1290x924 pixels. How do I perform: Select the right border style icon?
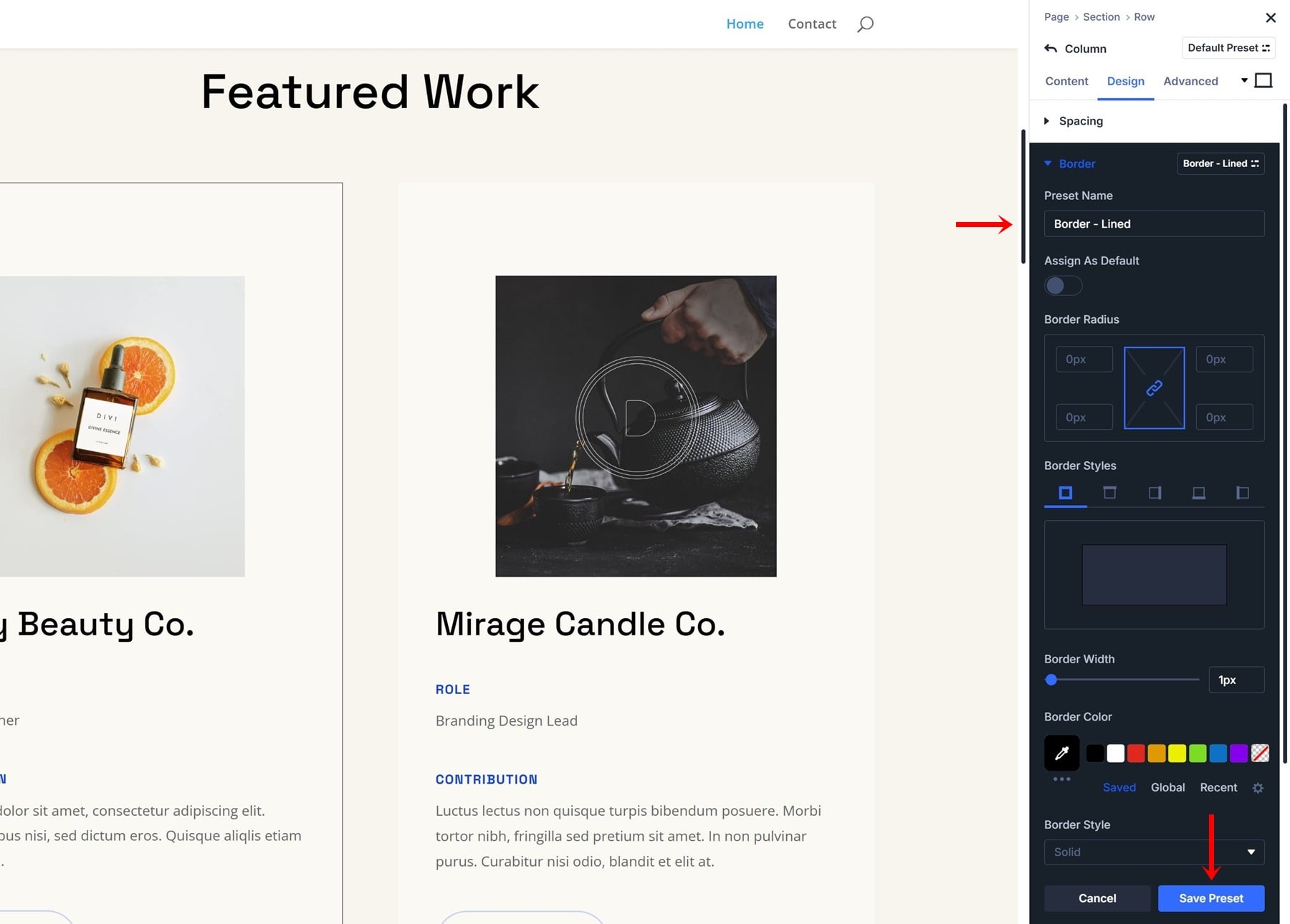click(1155, 493)
